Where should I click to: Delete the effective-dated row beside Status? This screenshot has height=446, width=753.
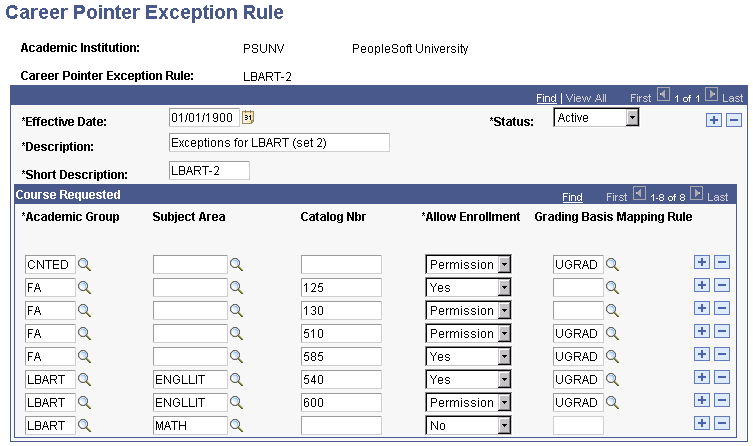click(733, 120)
